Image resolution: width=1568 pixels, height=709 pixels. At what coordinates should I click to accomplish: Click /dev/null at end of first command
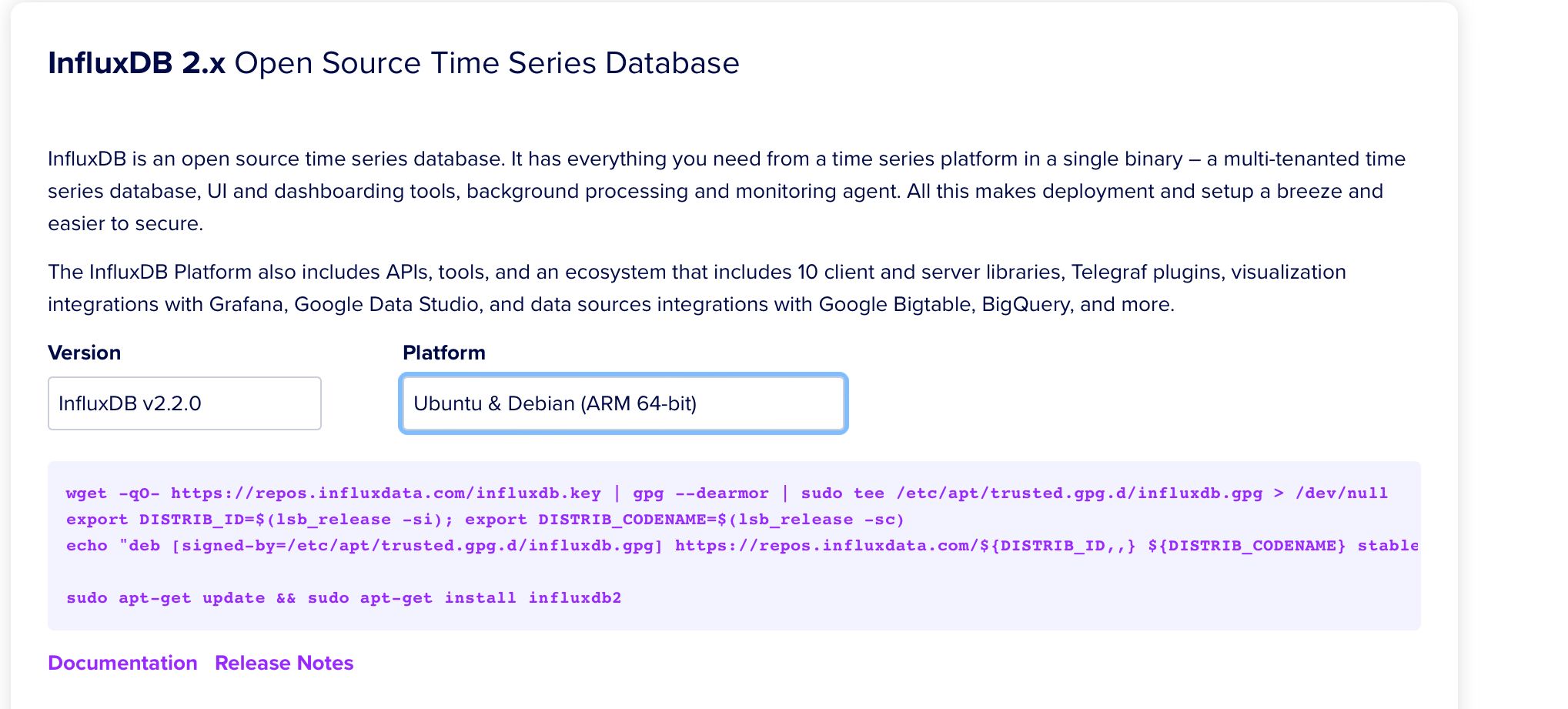[x=1341, y=493]
